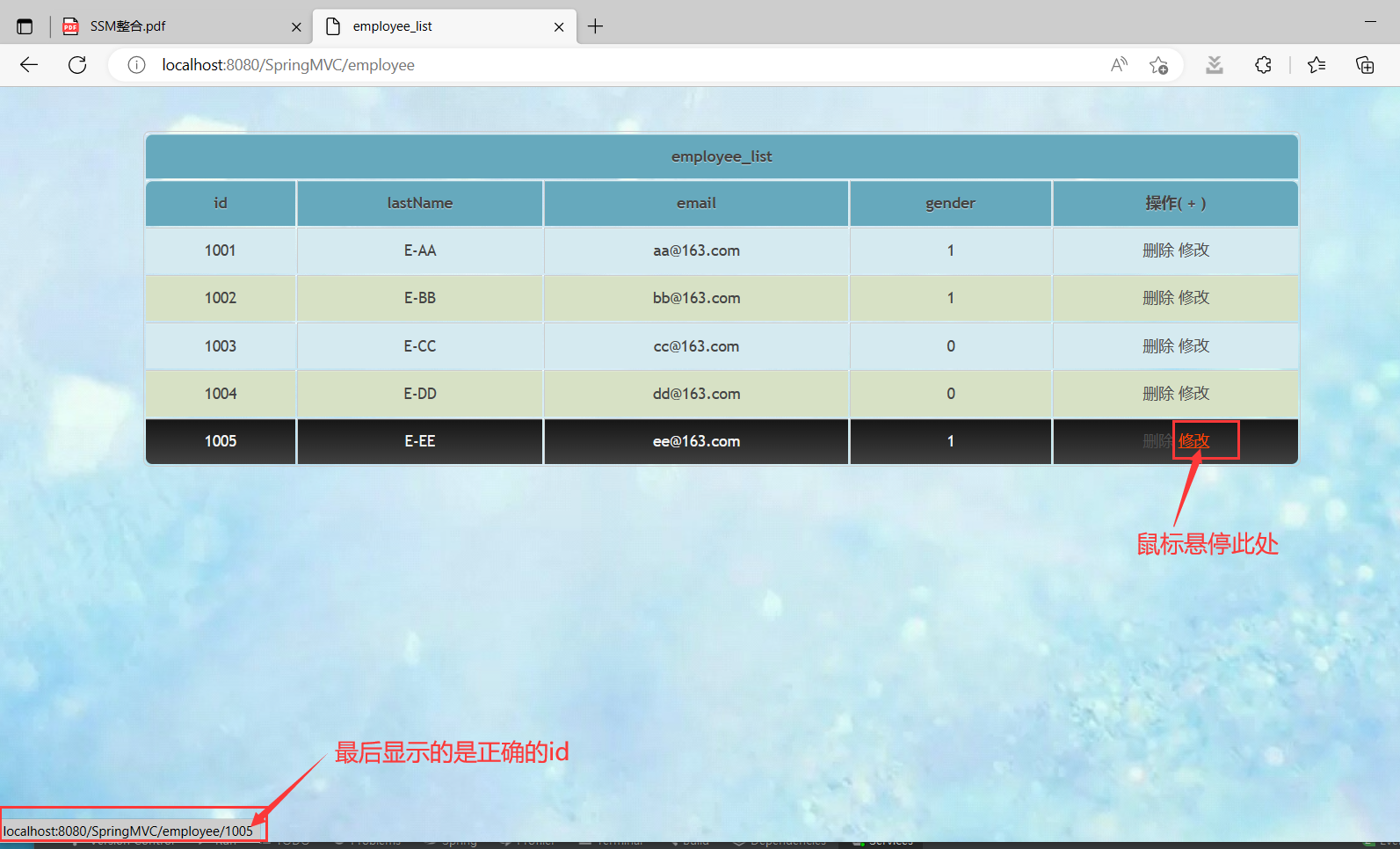Click the id cell 1005
The width and height of the screenshot is (1400, 849).
tap(221, 441)
